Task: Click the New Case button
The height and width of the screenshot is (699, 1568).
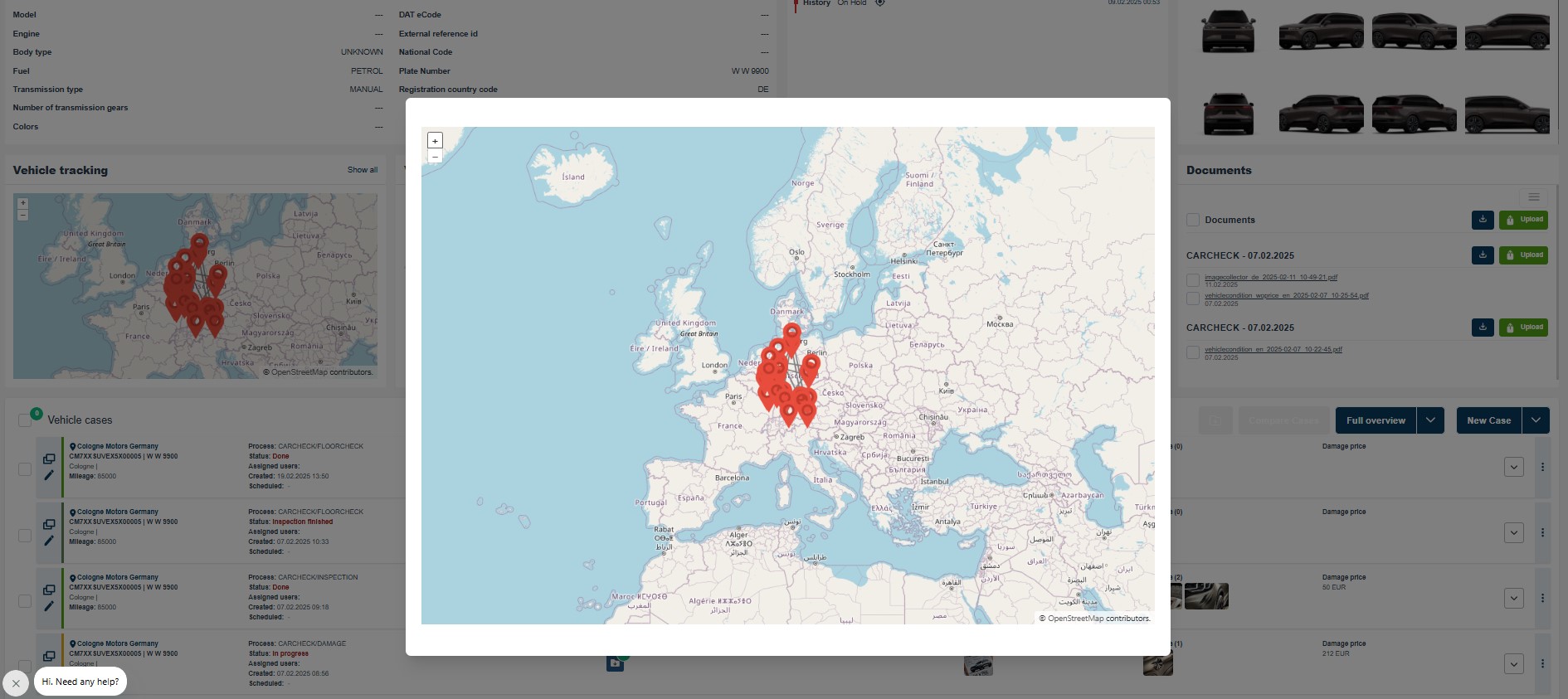Action: (x=1488, y=420)
